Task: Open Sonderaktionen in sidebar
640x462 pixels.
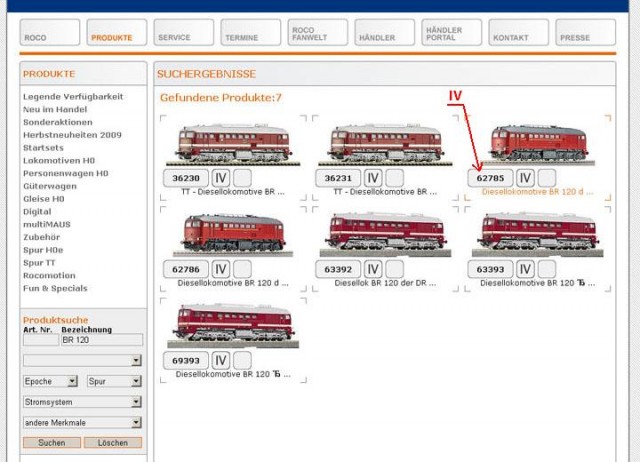Action: pyautogui.click(x=58, y=122)
